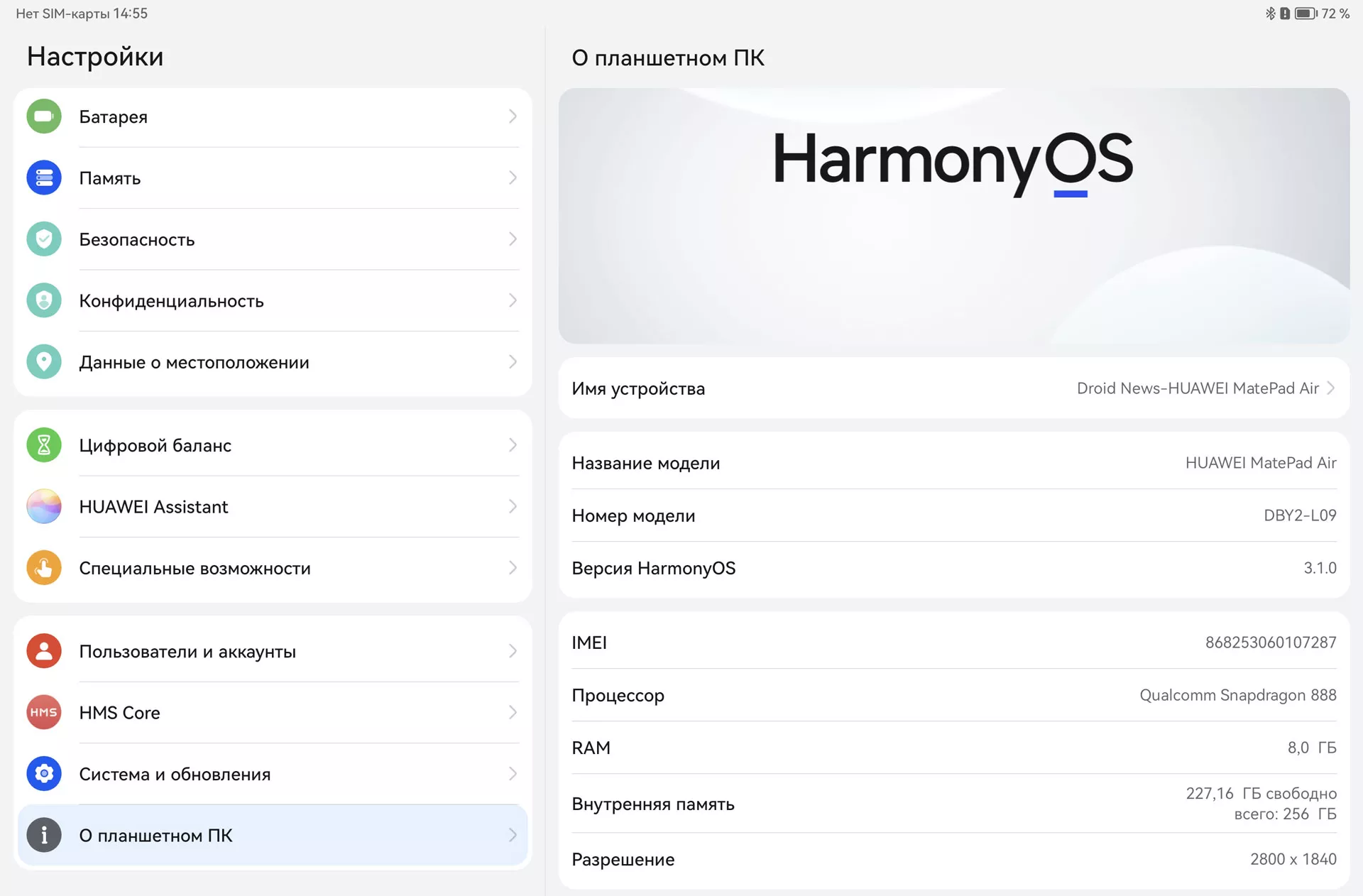Open HMS Core settings
1363x896 pixels.
[273, 712]
